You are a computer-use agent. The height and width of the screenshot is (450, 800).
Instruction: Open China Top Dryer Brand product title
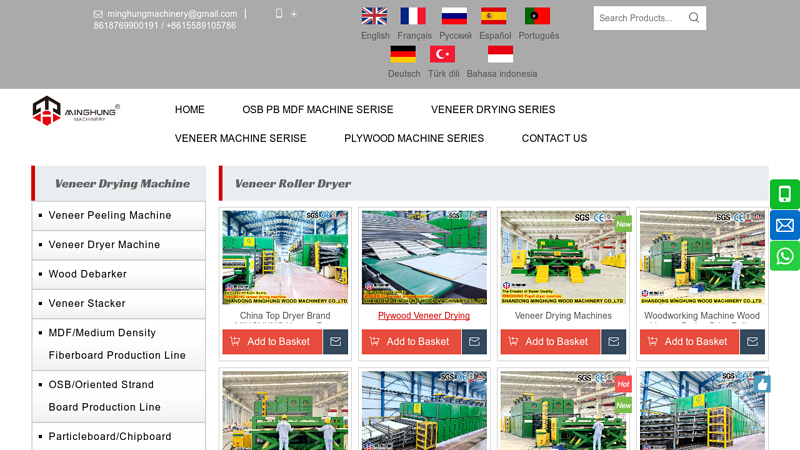[285, 316]
